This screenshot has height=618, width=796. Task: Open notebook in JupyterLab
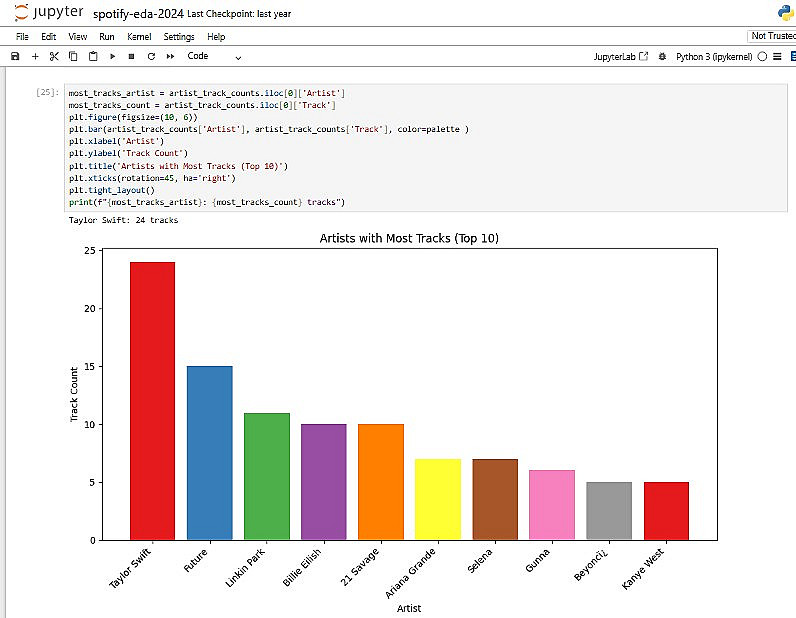620,56
